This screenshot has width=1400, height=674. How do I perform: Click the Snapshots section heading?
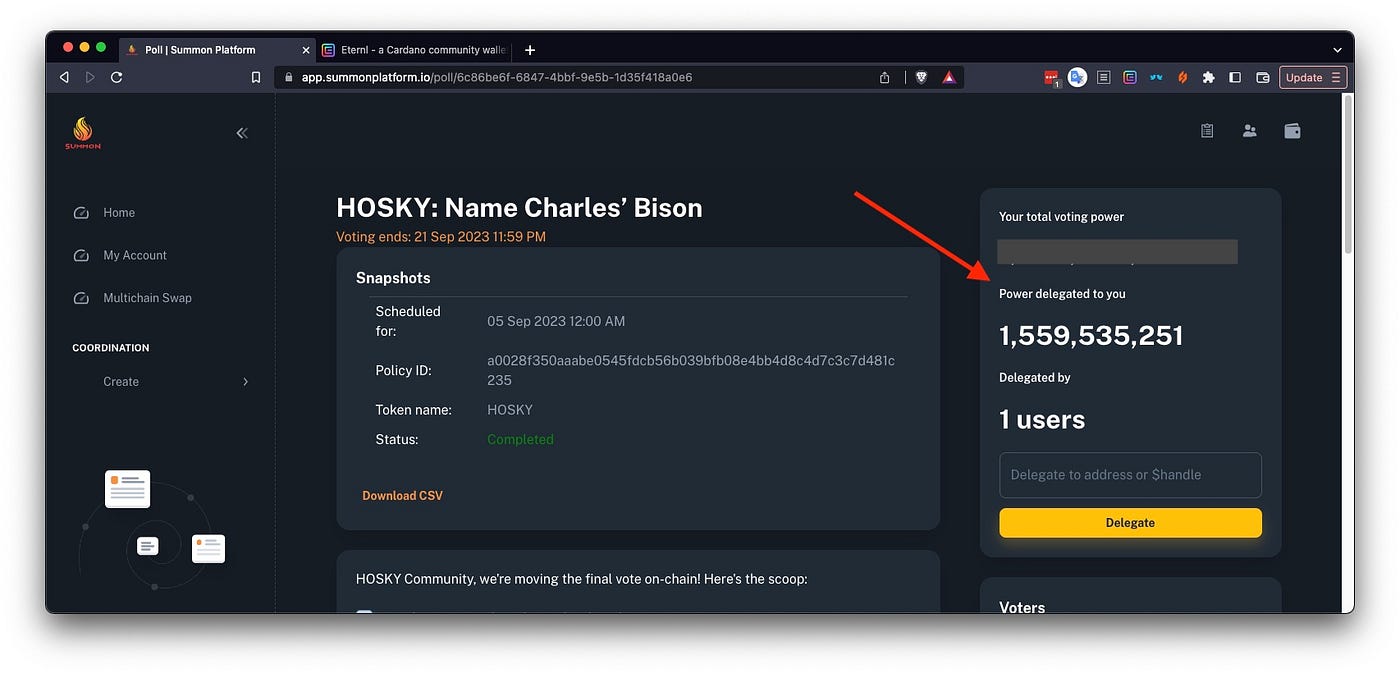point(393,278)
